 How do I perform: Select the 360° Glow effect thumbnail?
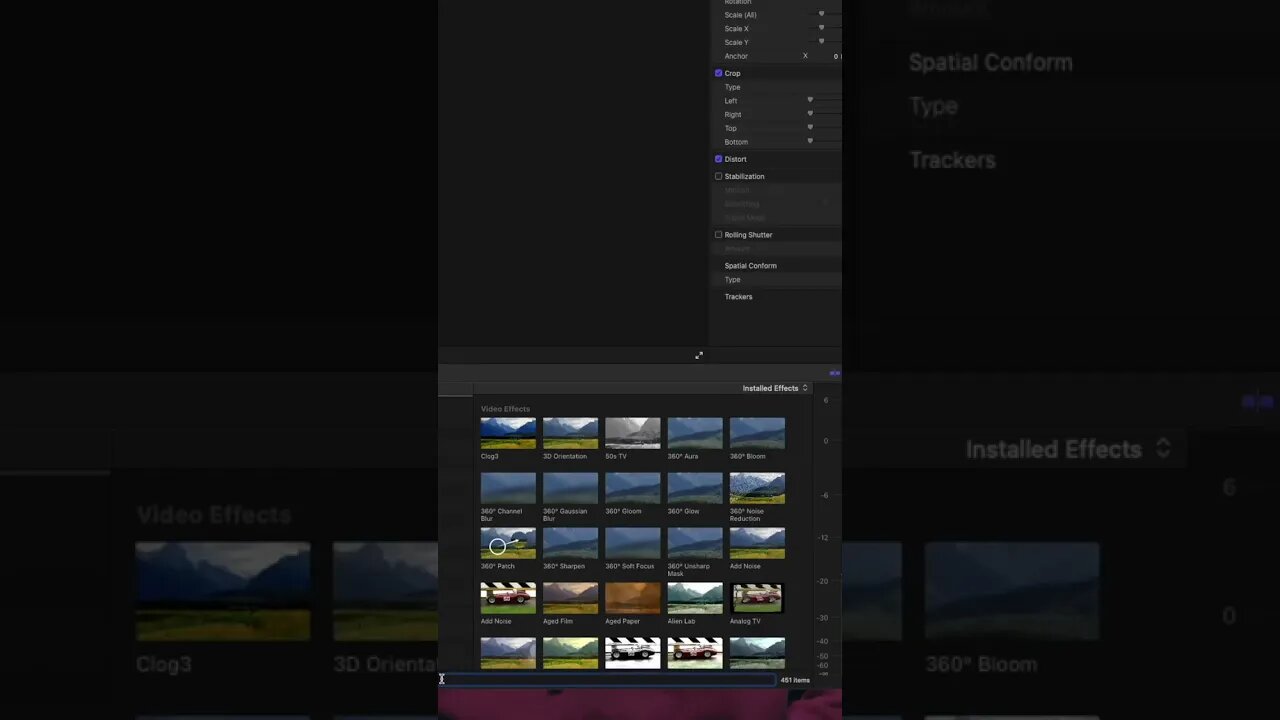tap(695, 488)
